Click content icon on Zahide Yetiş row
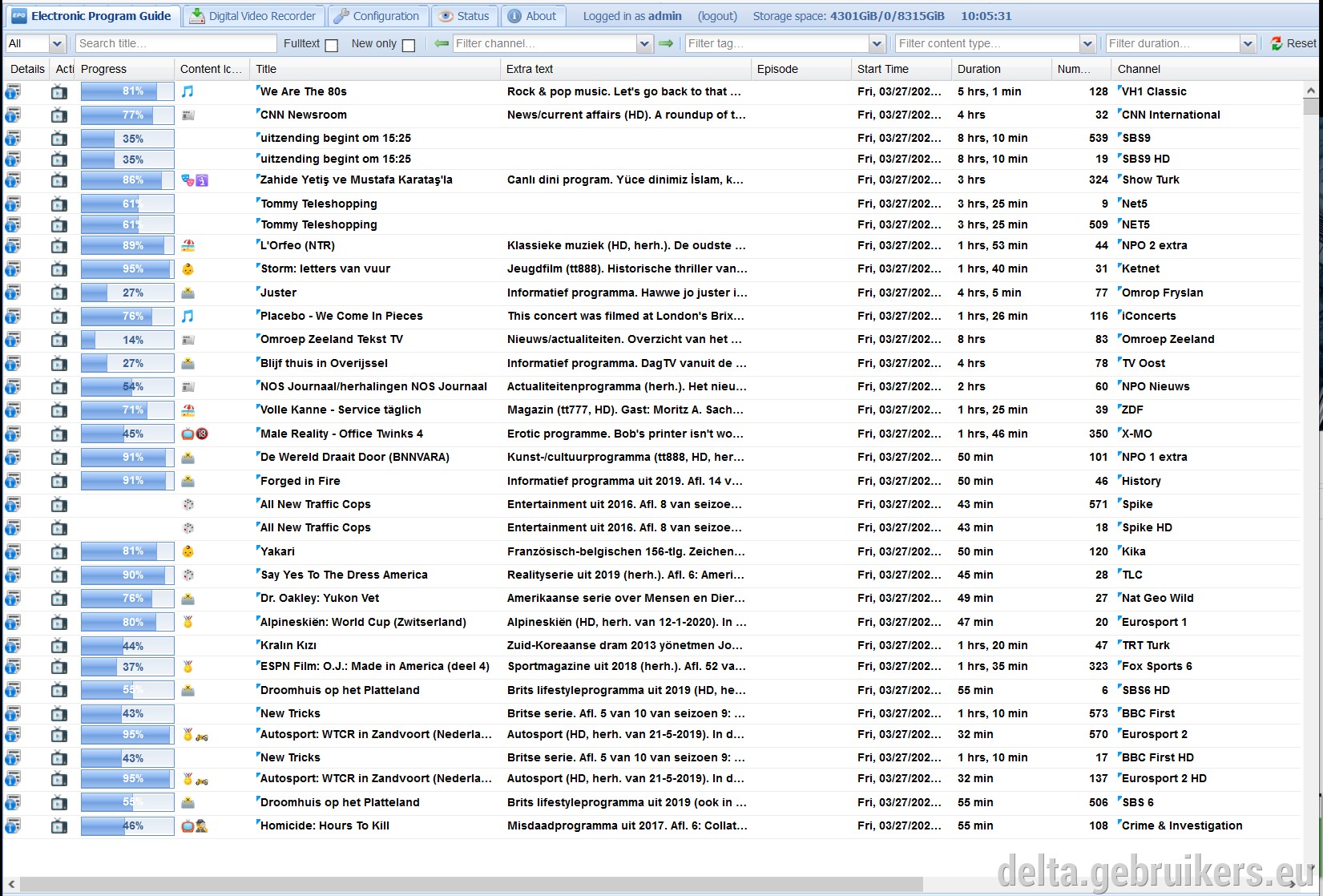 click(195, 180)
